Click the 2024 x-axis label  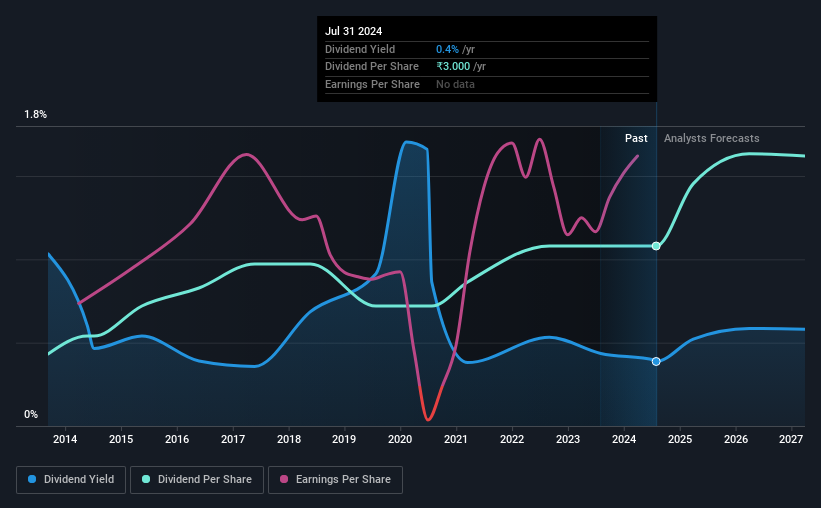click(x=624, y=439)
